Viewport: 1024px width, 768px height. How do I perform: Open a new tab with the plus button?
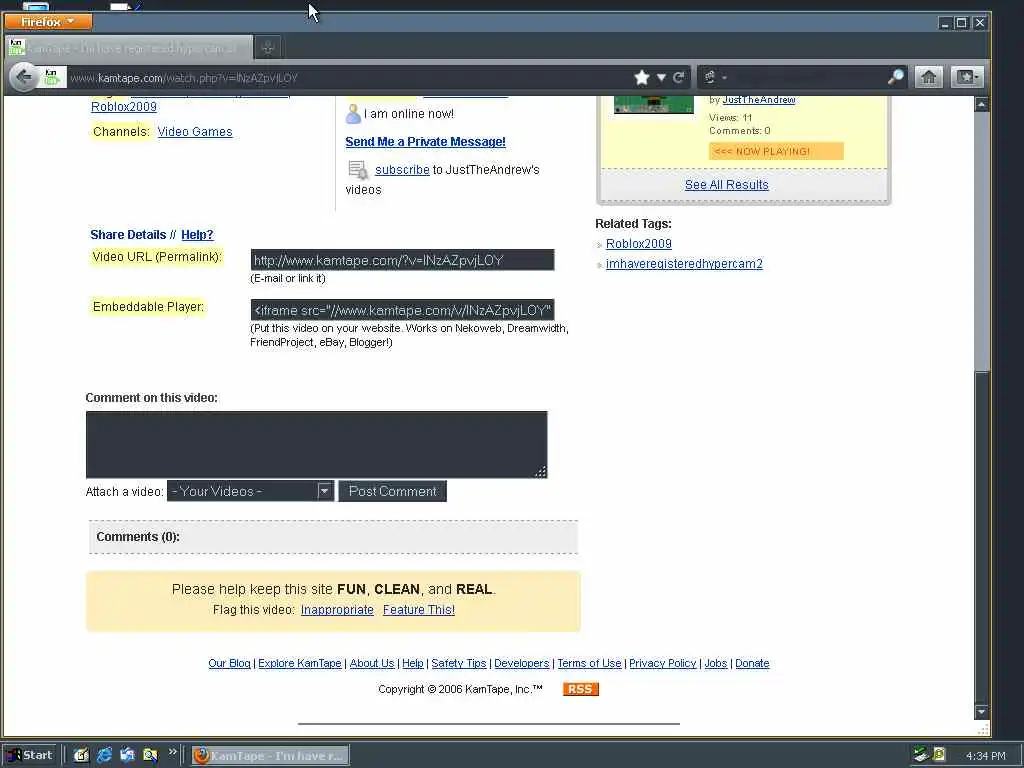[x=268, y=47]
